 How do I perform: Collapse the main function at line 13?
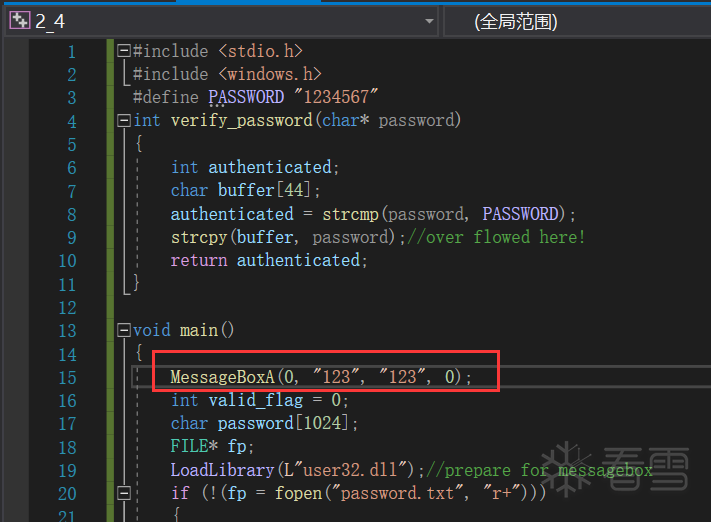[x=123, y=330]
